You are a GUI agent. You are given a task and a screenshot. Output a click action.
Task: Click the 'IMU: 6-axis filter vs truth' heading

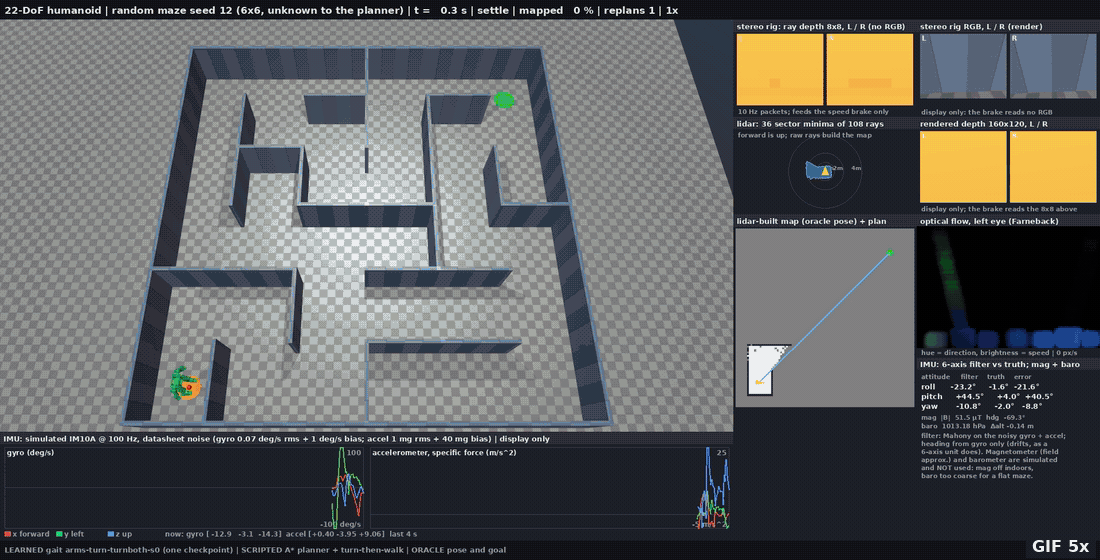[1000, 364]
